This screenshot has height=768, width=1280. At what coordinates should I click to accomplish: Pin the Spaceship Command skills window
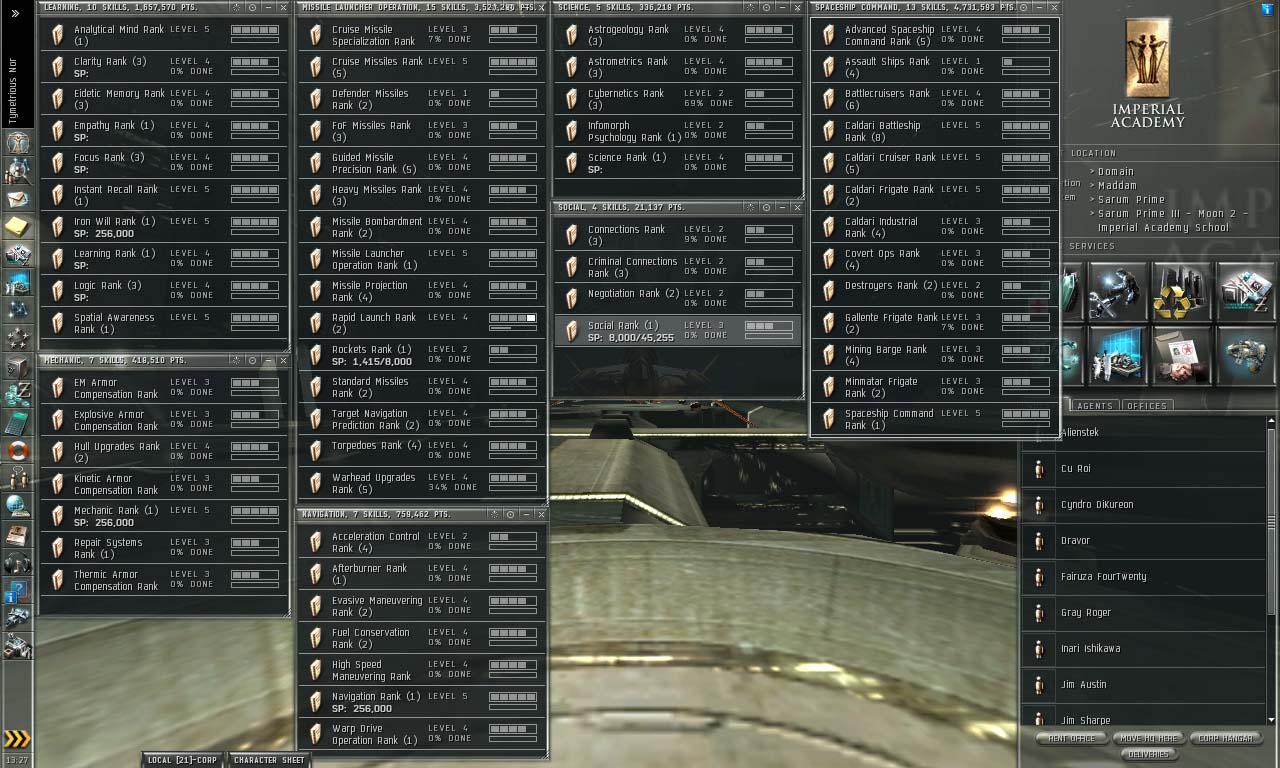(1023, 7)
